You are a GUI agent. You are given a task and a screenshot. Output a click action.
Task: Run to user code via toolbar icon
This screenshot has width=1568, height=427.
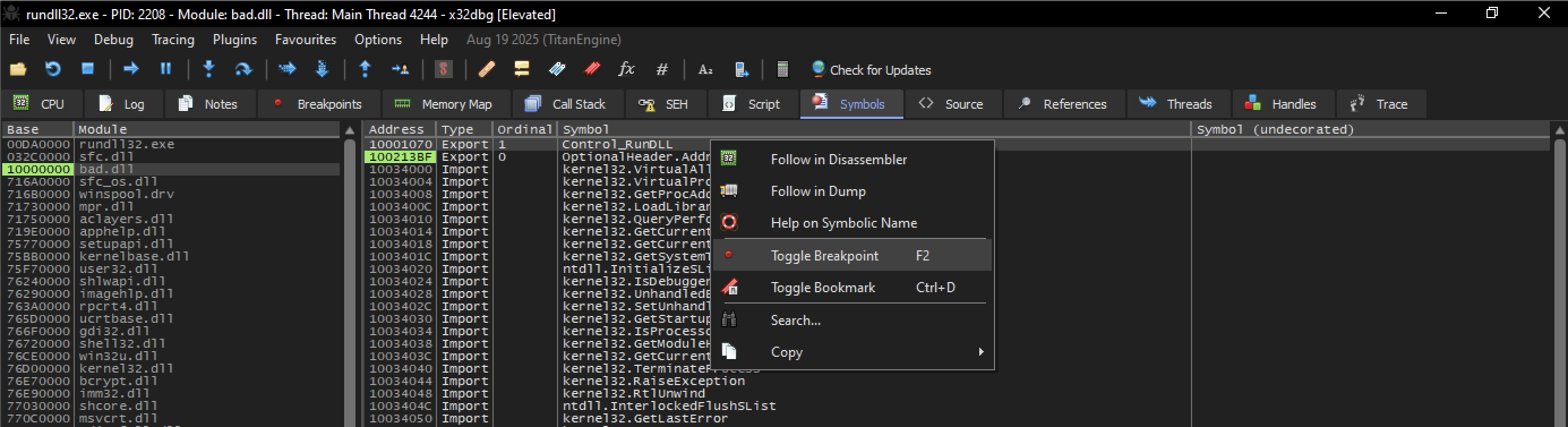[x=400, y=70]
